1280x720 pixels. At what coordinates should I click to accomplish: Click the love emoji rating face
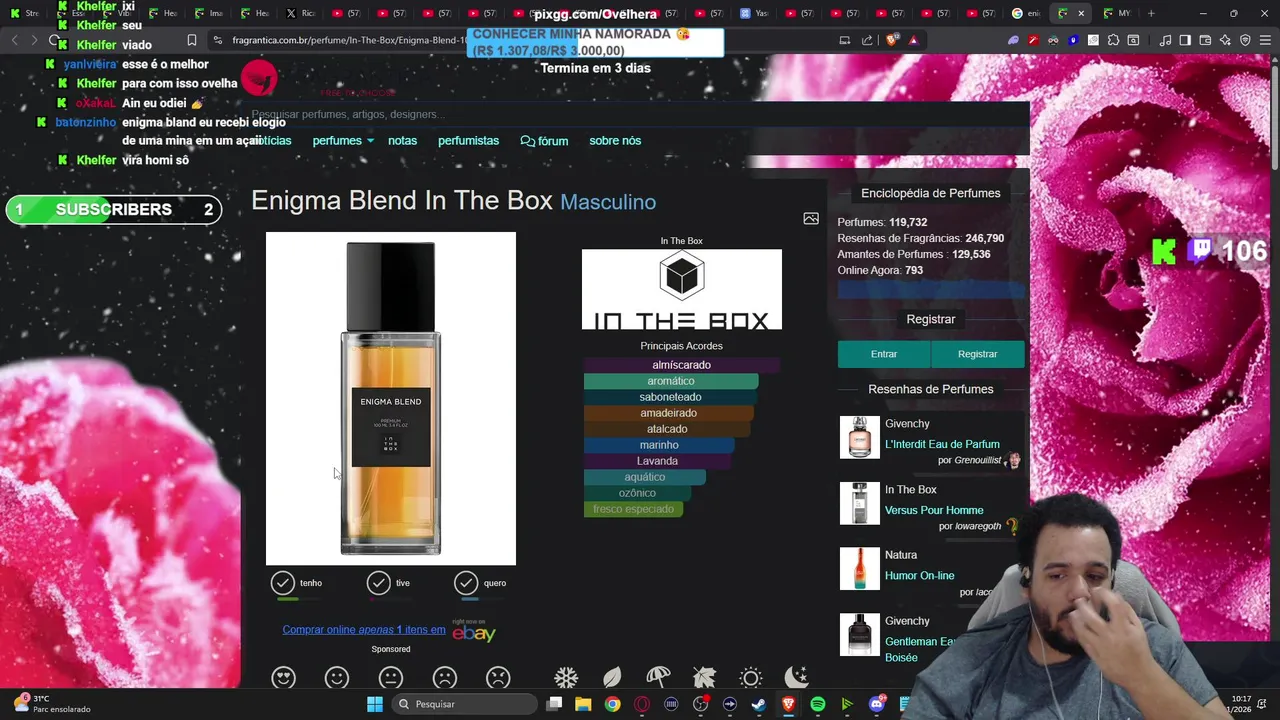point(283,677)
